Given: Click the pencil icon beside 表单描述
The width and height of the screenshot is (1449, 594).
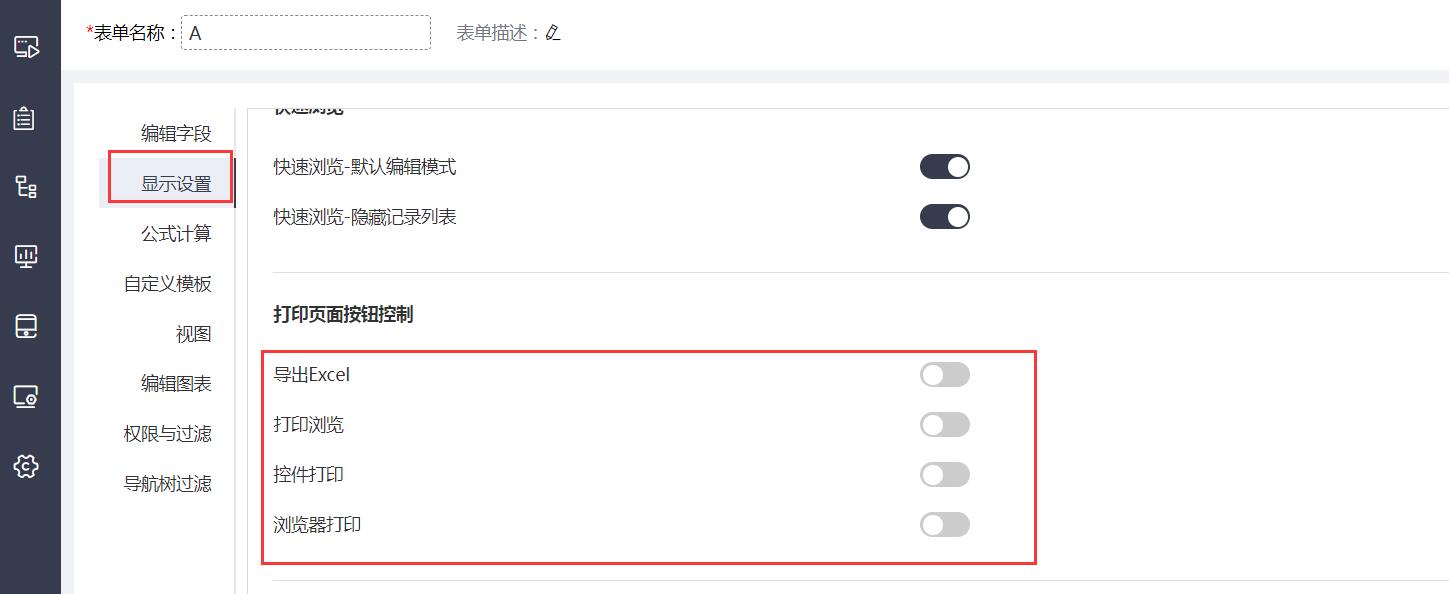Looking at the screenshot, I should 553,33.
